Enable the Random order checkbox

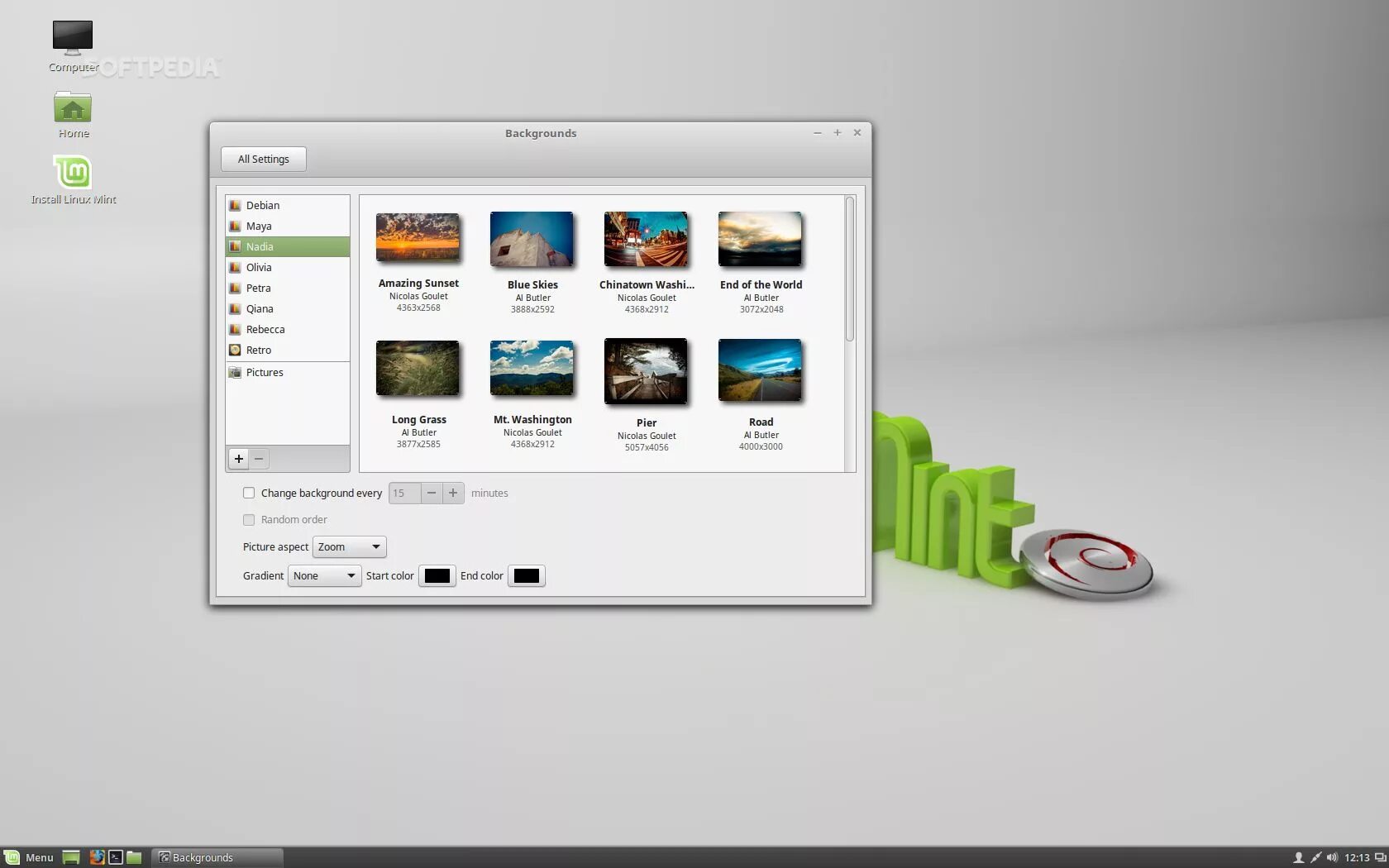point(249,520)
